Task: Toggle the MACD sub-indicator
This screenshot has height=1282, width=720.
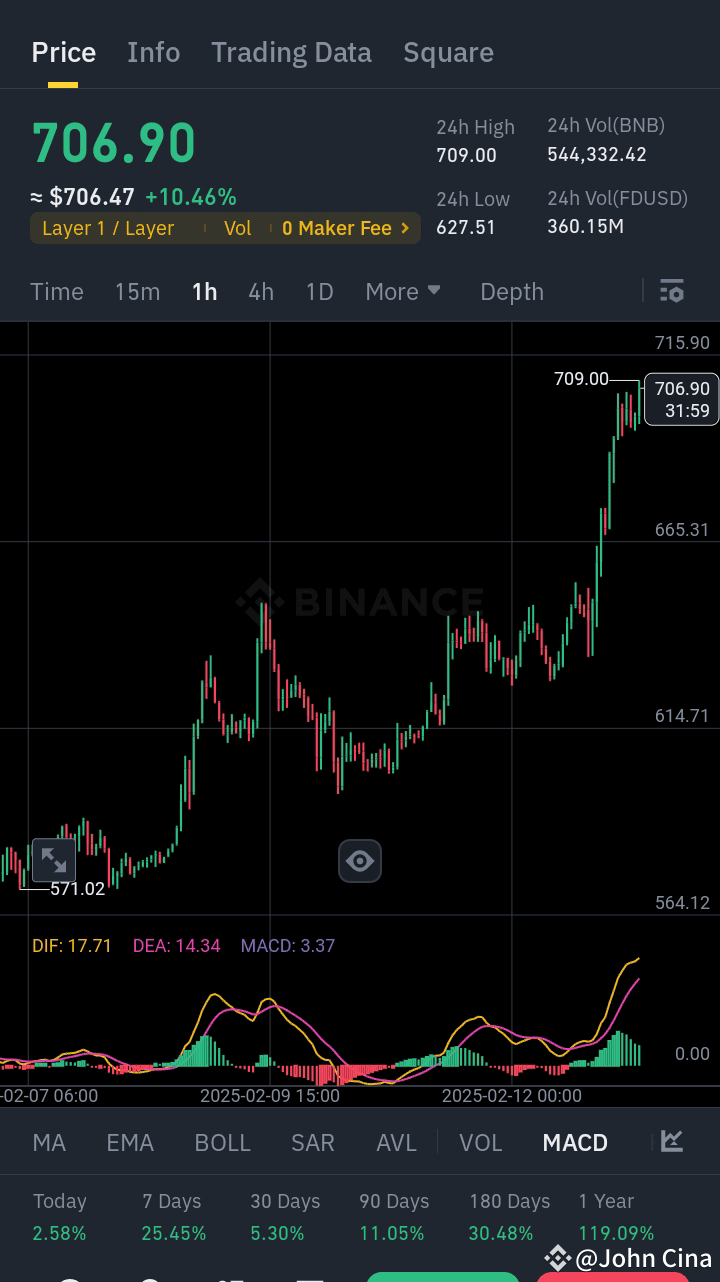Action: [x=575, y=1142]
